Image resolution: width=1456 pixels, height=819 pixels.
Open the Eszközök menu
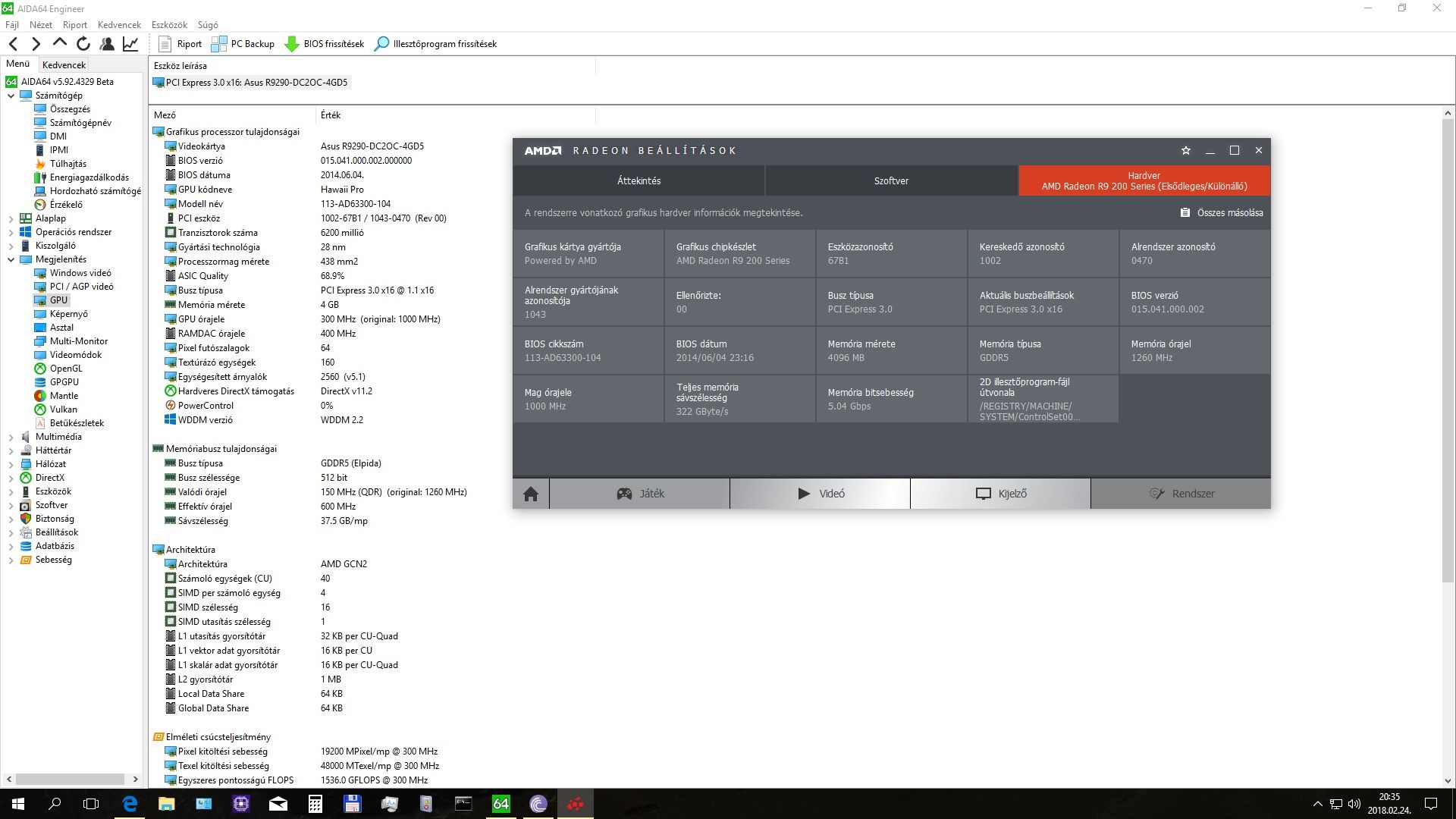tap(168, 24)
